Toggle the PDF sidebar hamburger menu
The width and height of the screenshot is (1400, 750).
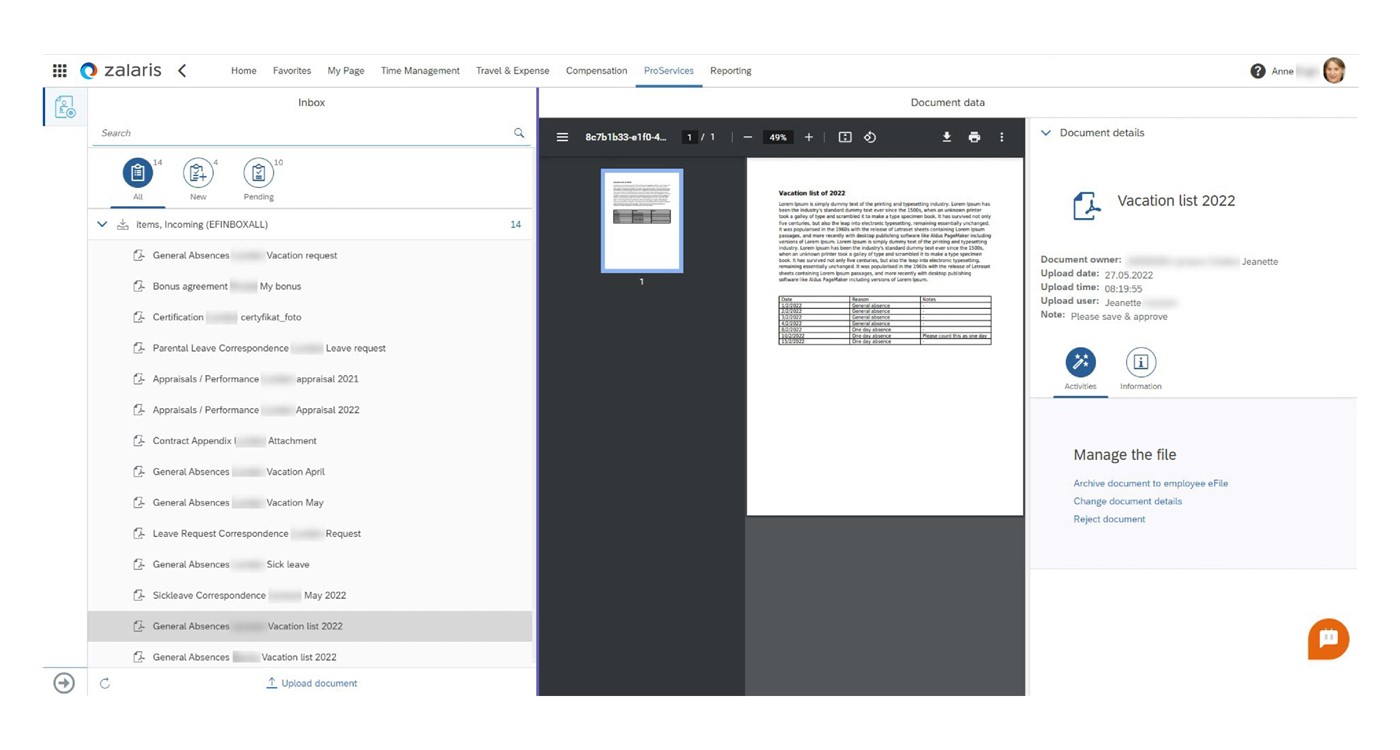[x=562, y=137]
